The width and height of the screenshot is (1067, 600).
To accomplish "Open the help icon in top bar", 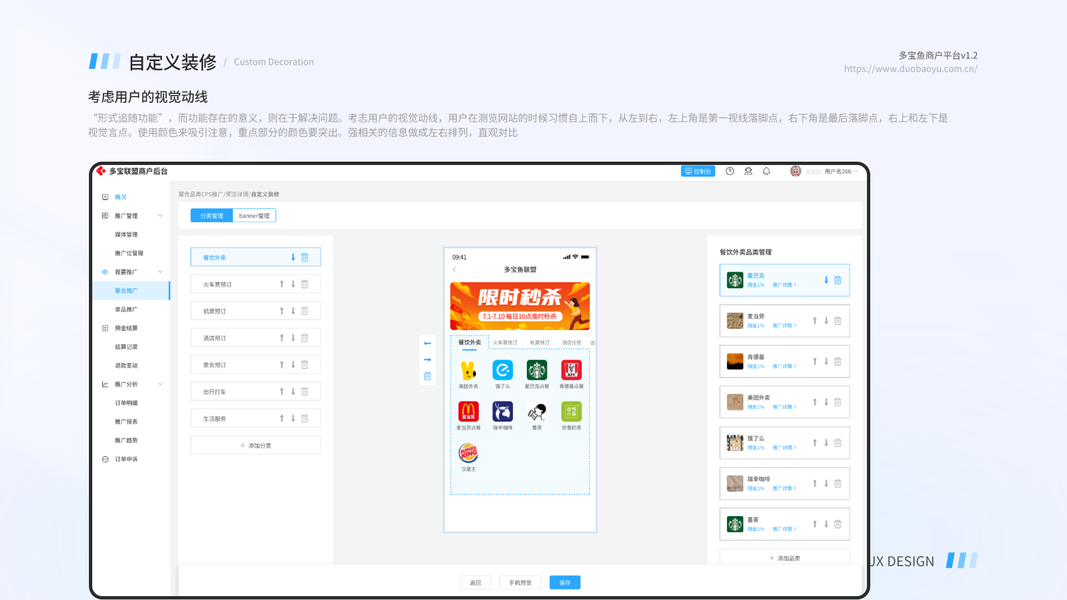I will [729, 171].
